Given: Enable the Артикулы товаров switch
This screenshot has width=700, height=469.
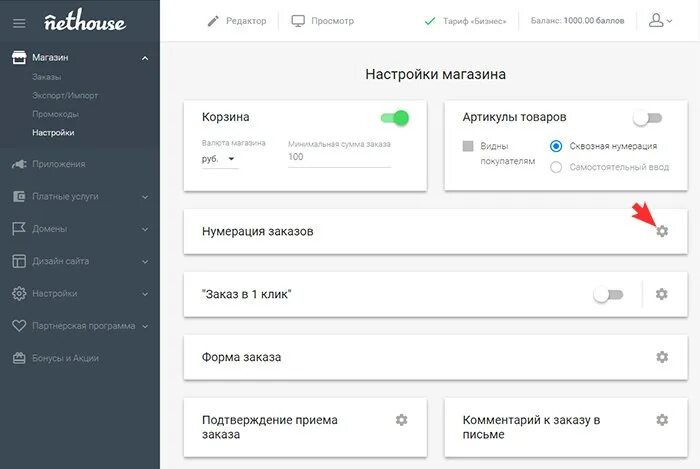Looking at the screenshot, I should (647, 118).
